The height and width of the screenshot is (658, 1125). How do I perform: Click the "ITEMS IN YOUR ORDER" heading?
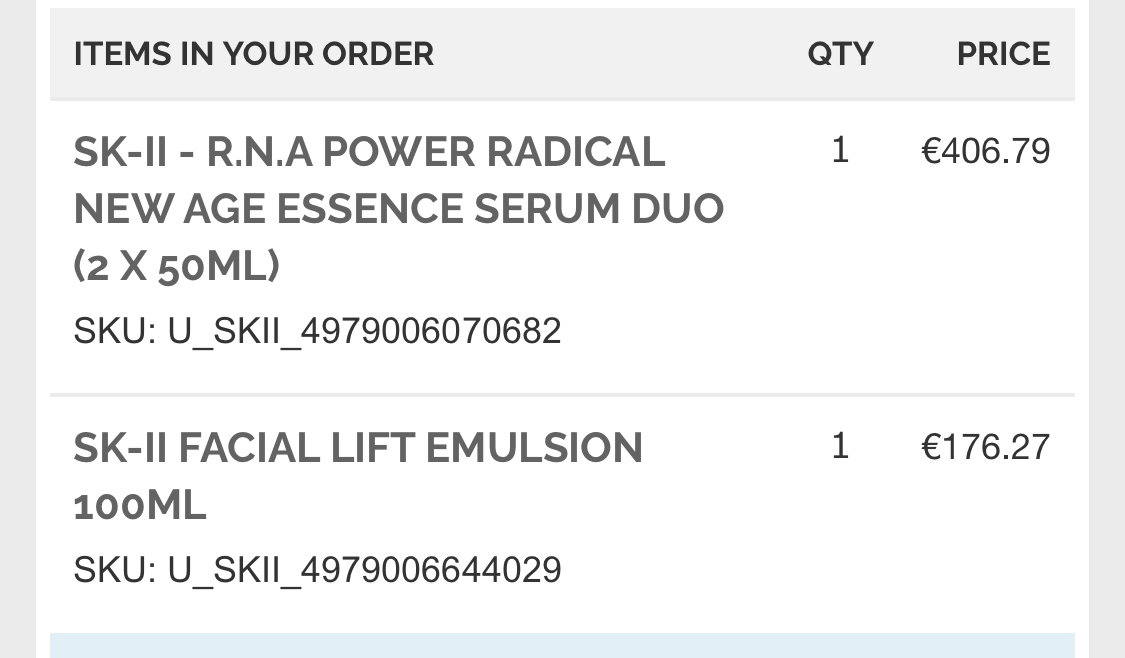254,54
